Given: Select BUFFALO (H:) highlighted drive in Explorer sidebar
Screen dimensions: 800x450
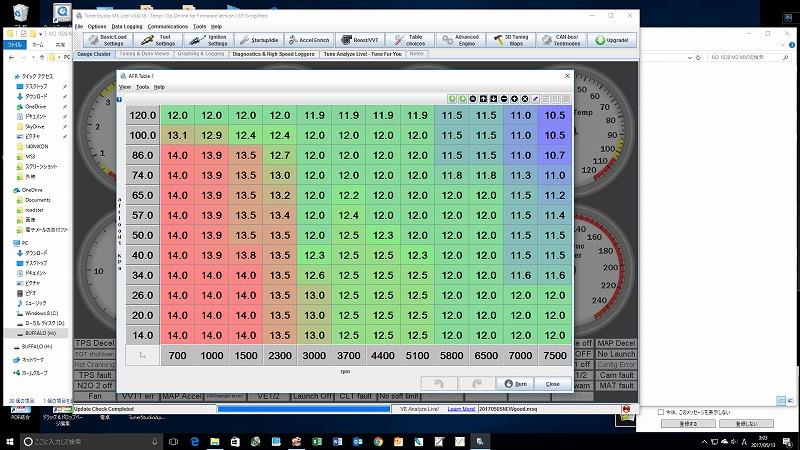Looking at the screenshot, I should 37,333.
